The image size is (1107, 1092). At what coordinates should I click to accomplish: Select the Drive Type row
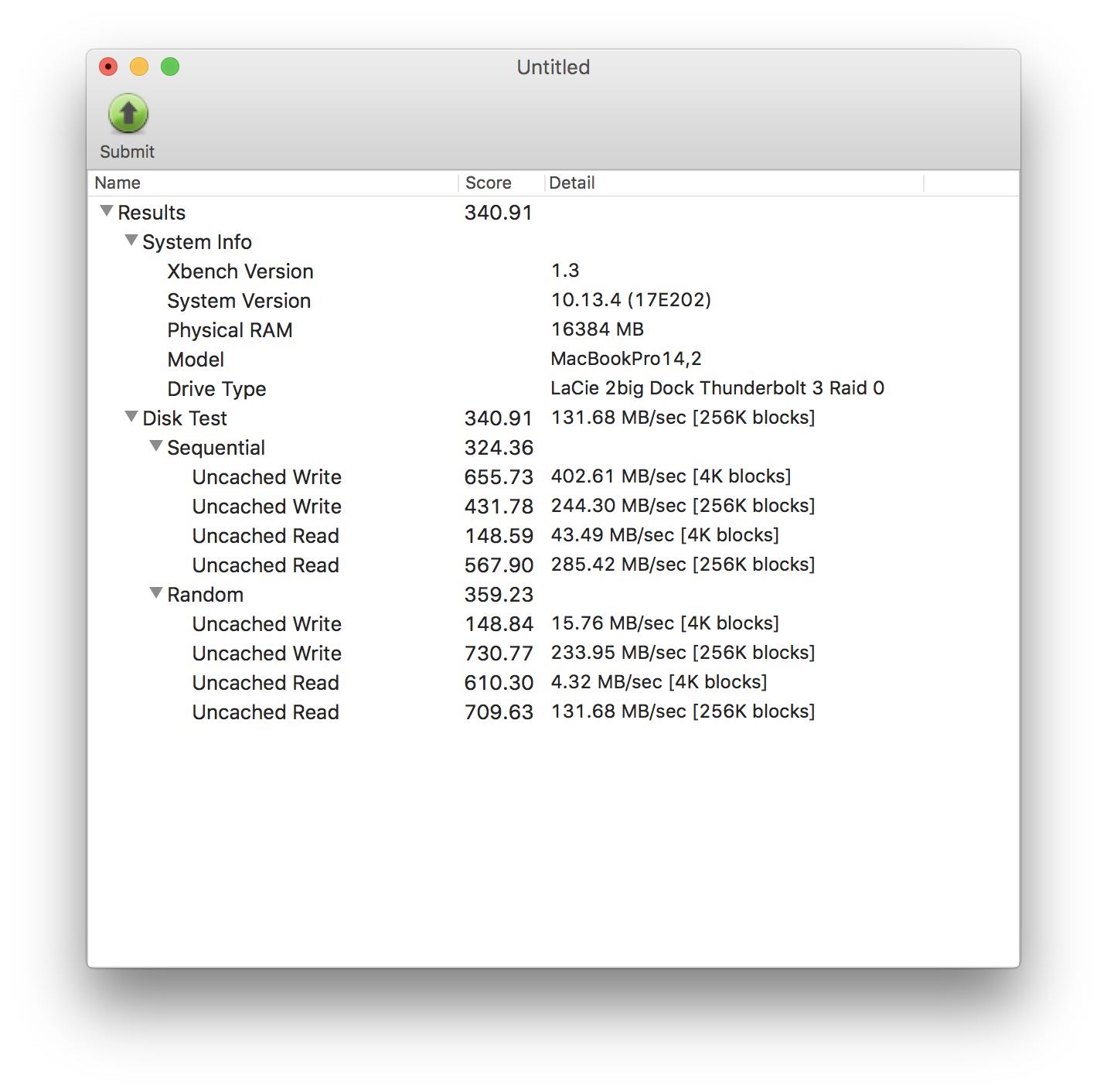tap(216, 389)
